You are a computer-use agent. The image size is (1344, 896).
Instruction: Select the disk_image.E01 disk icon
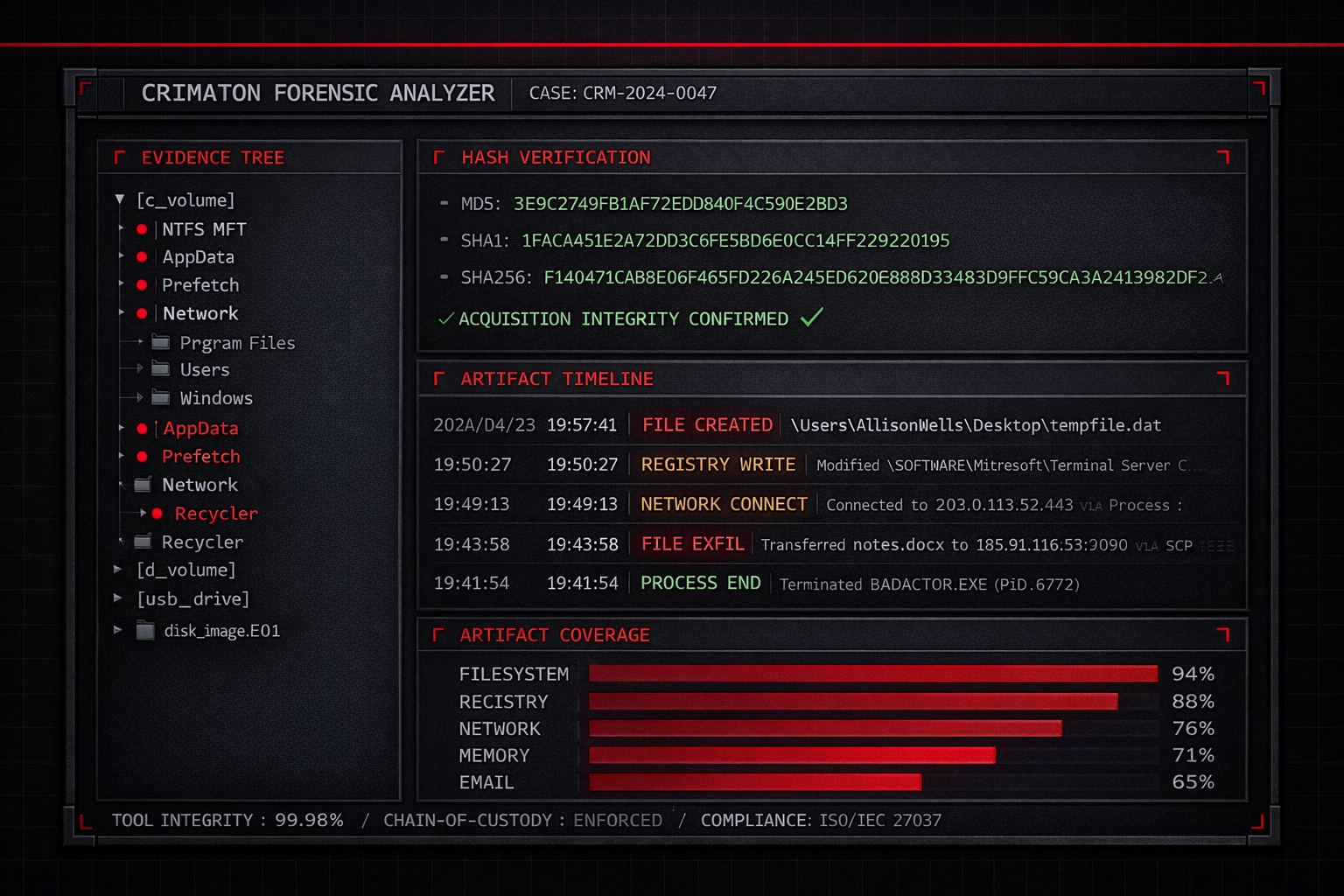145,630
